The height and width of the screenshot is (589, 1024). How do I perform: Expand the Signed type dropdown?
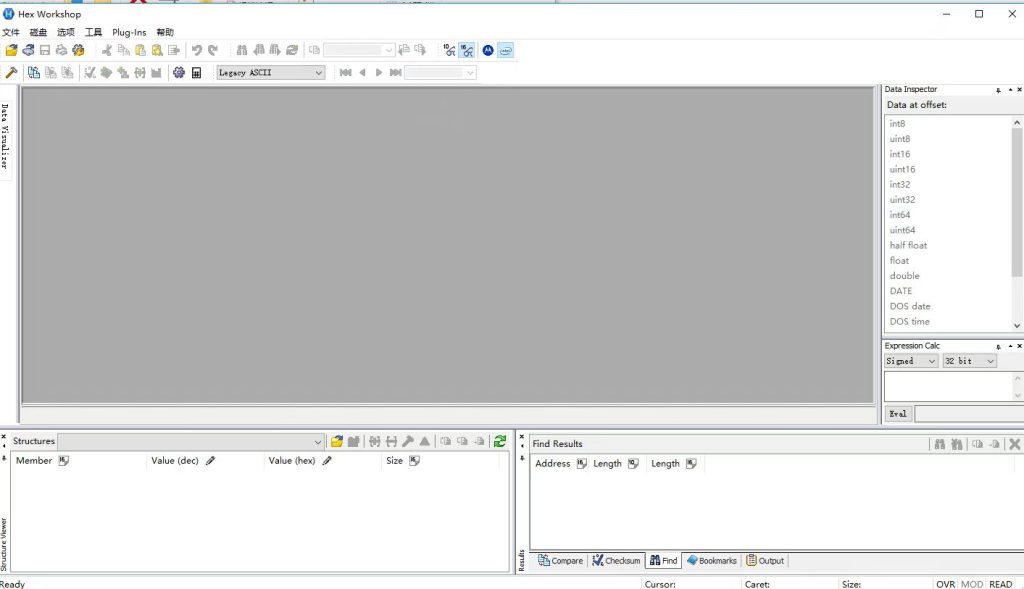(x=911, y=361)
